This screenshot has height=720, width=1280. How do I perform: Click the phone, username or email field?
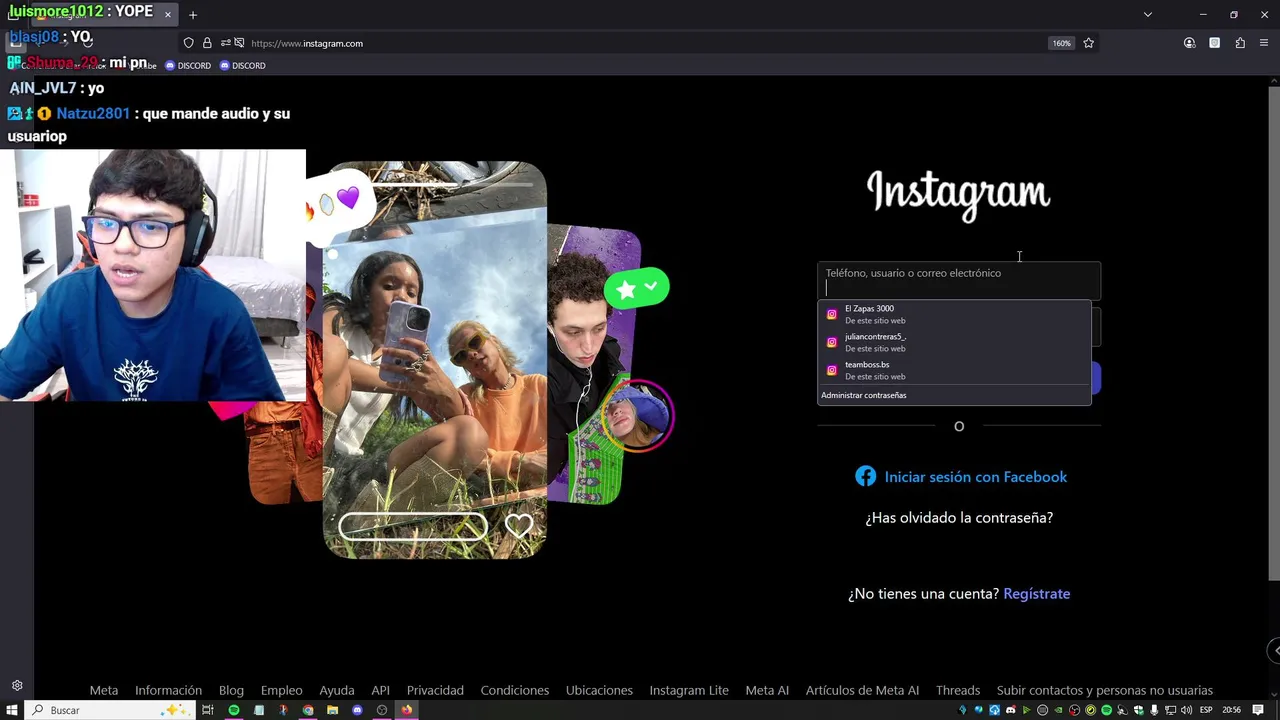(959, 281)
